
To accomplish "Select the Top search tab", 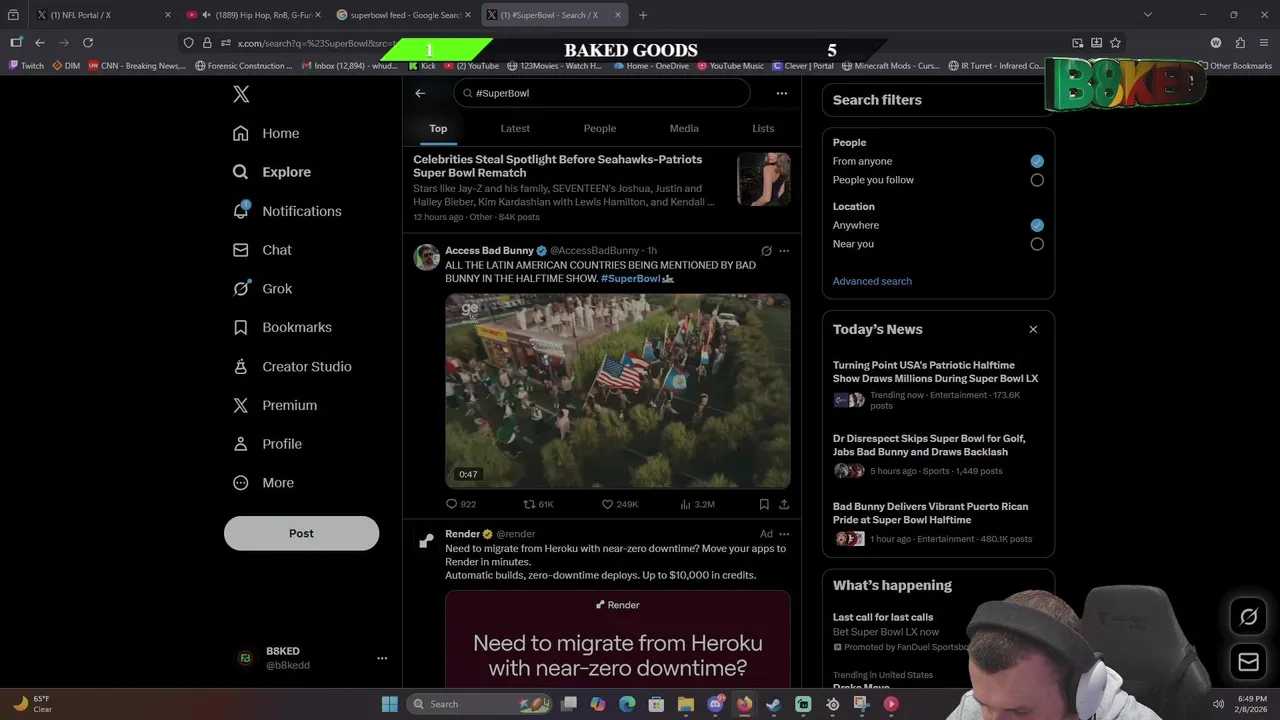I will click(x=438, y=128).
